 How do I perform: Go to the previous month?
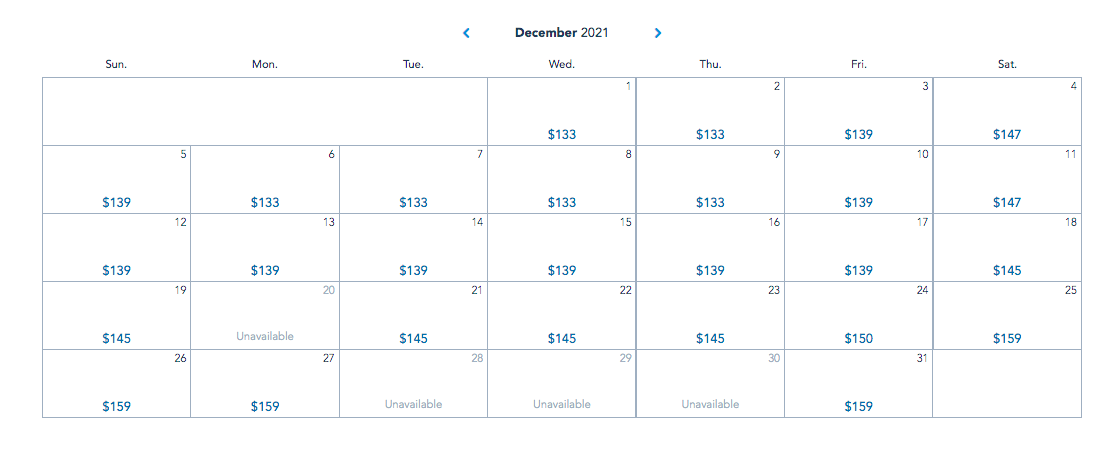click(466, 33)
